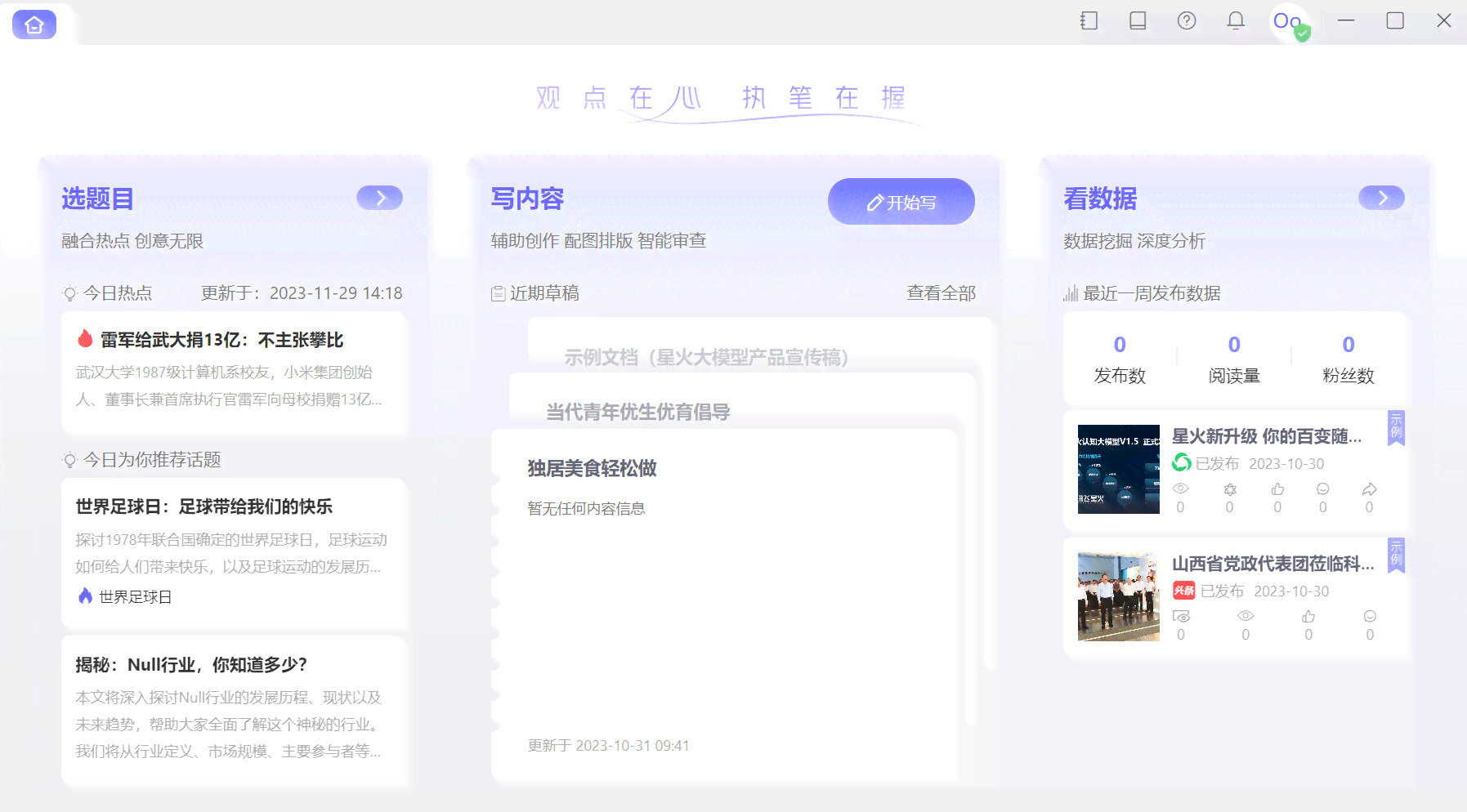1467x812 pixels.
Task: Click the 阅读量 statistic
Action: (1234, 359)
